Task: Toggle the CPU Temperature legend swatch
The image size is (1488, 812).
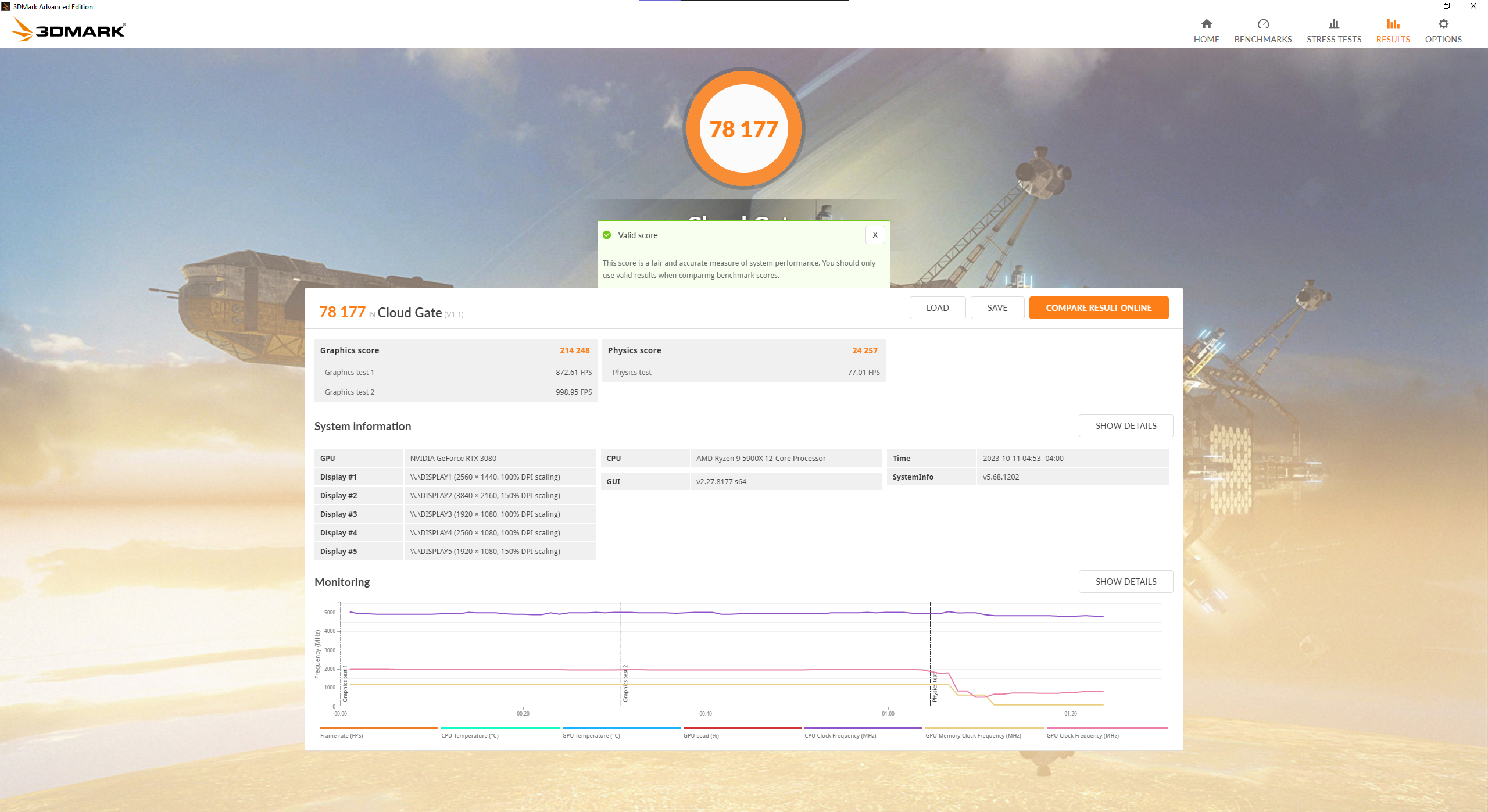Action: point(500,728)
